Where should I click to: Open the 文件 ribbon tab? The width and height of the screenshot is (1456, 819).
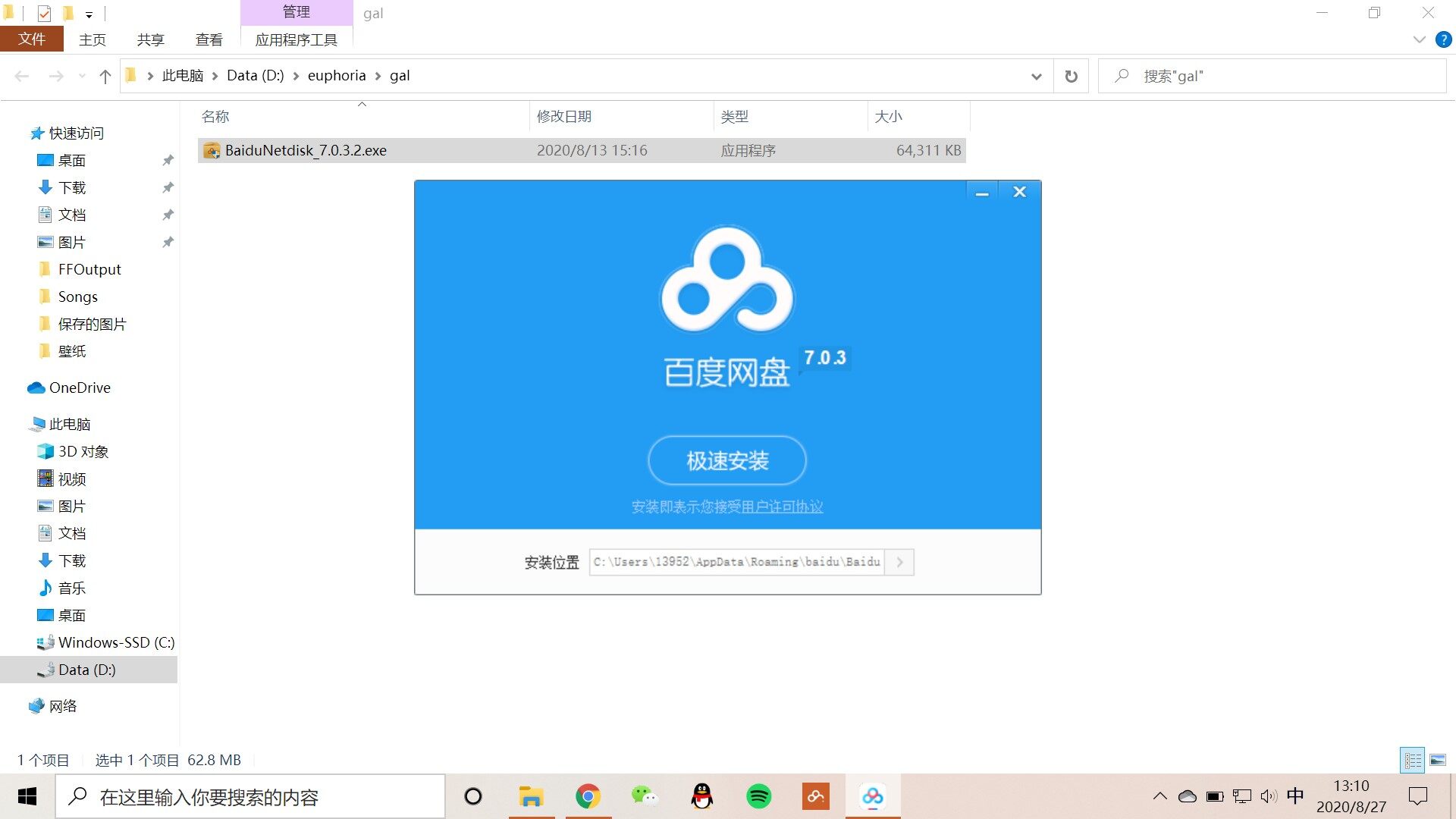[x=32, y=39]
